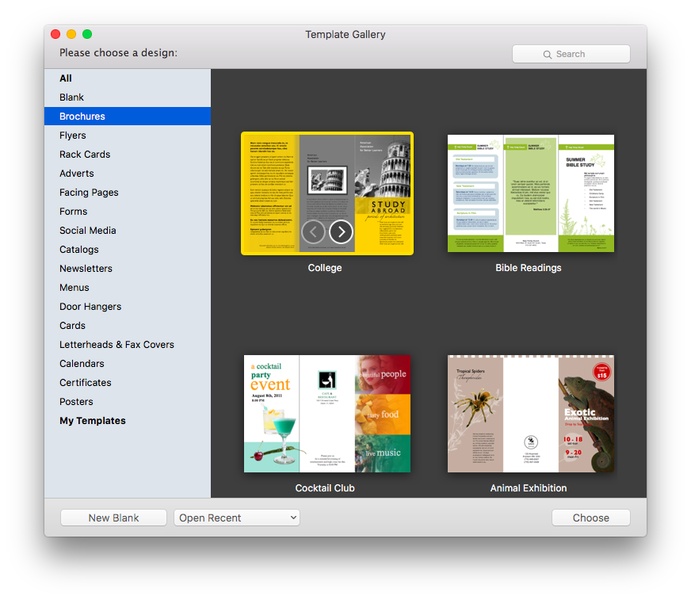Open the Social Media category

point(88,231)
